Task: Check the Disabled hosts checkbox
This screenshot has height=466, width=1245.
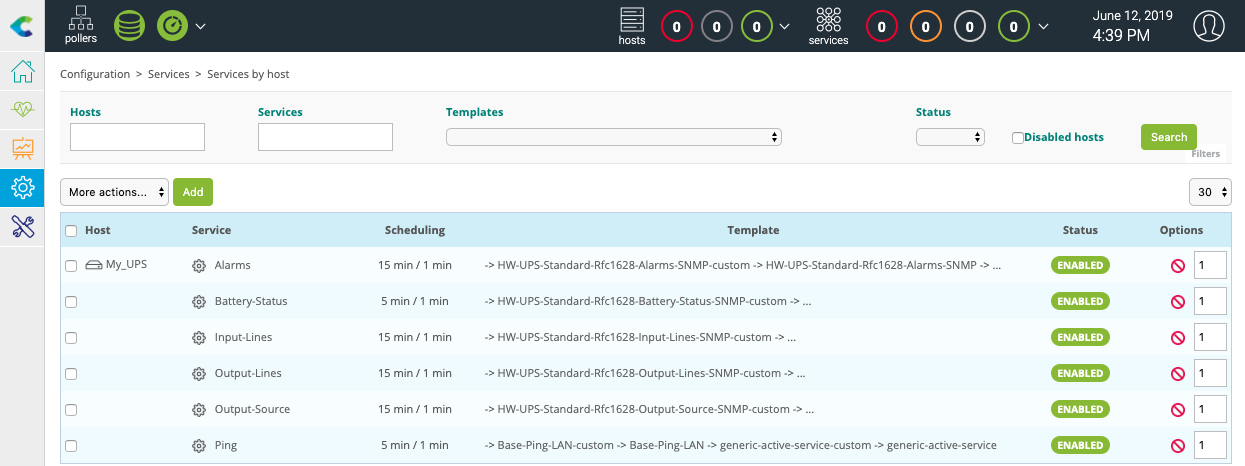Action: coord(1018,138)
